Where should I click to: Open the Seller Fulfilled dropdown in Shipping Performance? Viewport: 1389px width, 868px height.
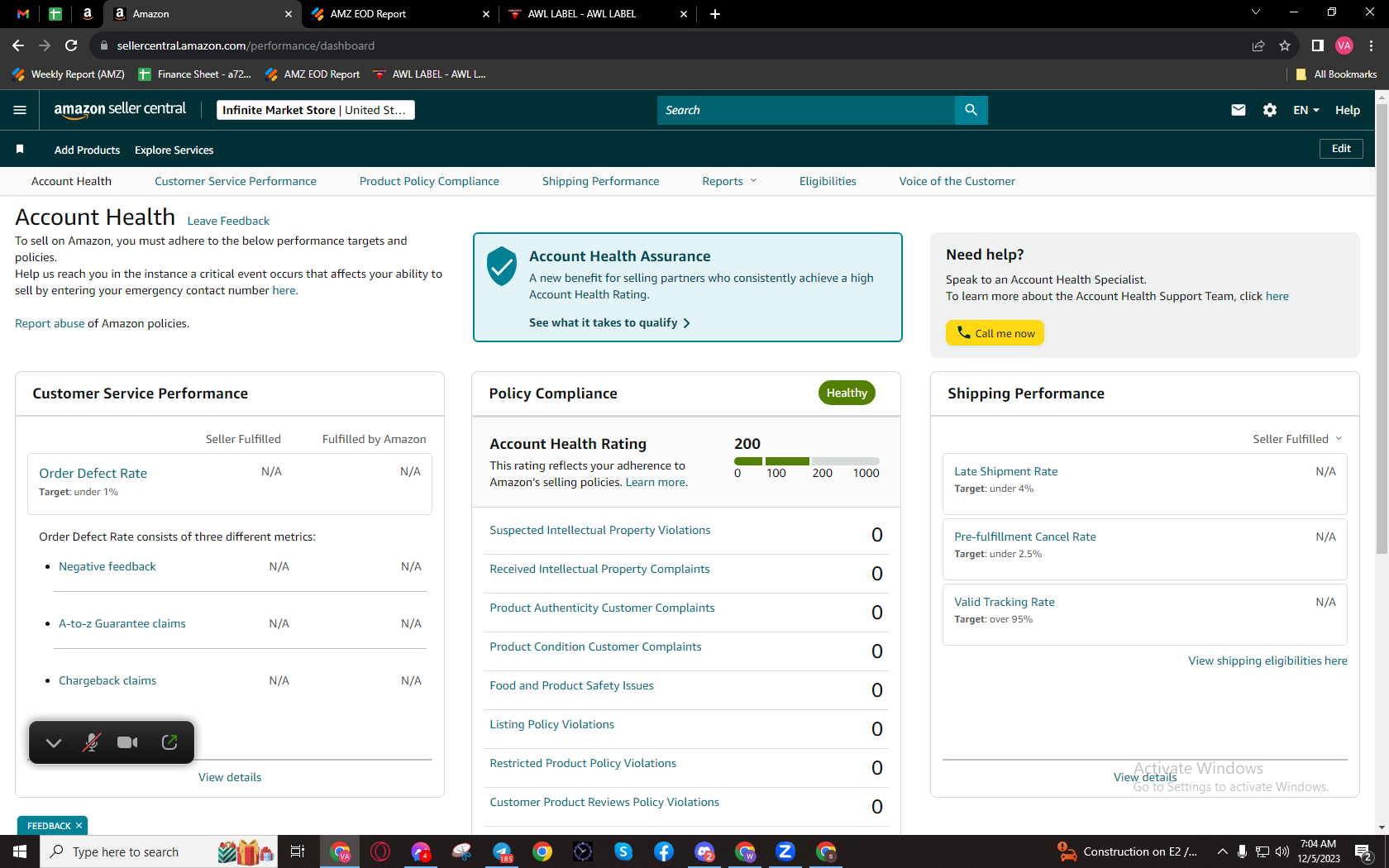[1297, 439]
